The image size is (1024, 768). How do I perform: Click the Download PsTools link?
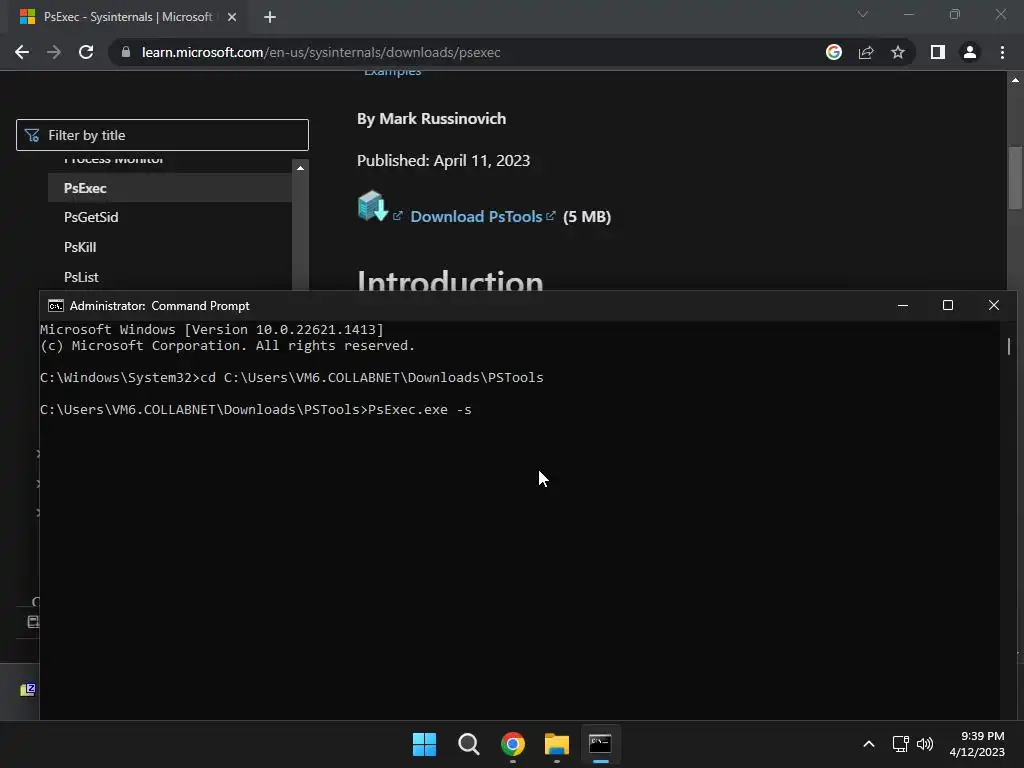coord(476,217)
